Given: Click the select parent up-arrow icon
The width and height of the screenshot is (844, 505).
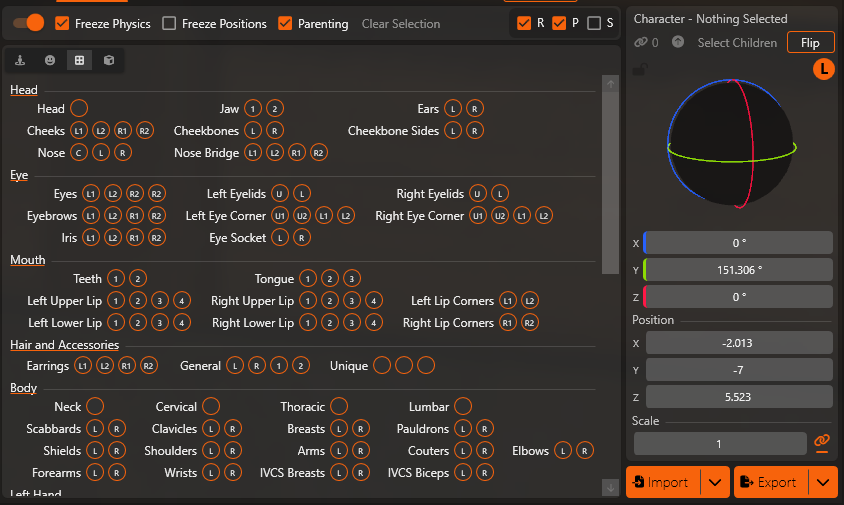Looking at the screenshot, I should (x=678, y=41).
